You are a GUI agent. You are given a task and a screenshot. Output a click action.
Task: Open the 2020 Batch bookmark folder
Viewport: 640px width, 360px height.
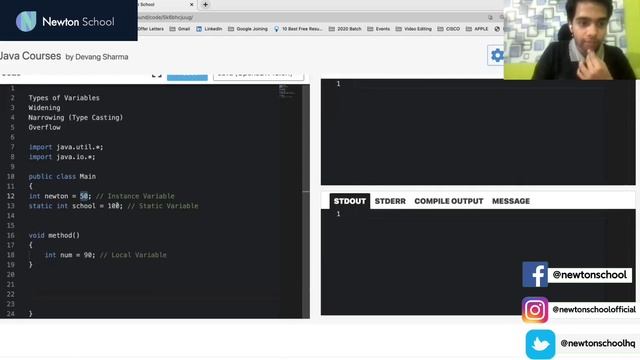(345, 29)
